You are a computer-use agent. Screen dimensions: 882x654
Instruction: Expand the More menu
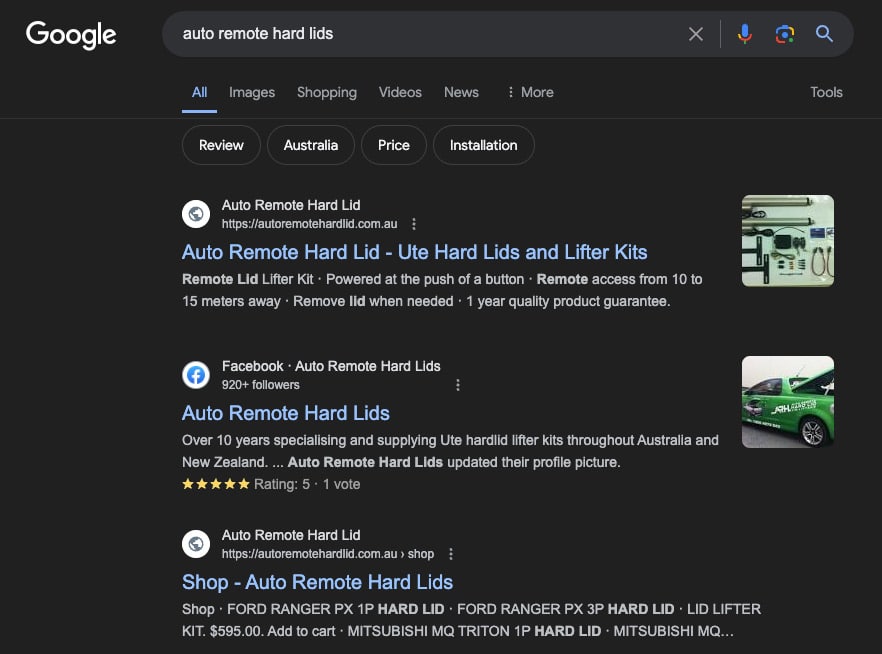coord(530,92)
